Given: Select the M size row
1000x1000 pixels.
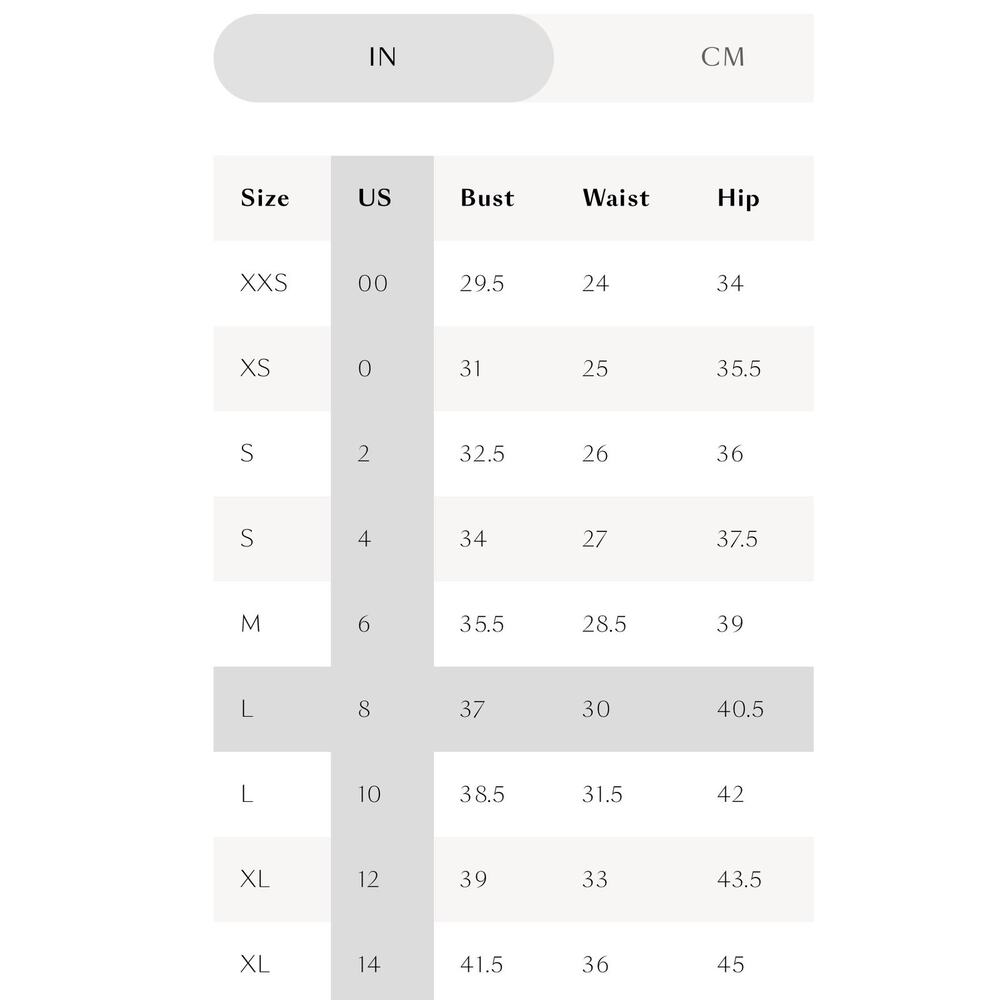Looking at the screenshot, I should point(513,624).
